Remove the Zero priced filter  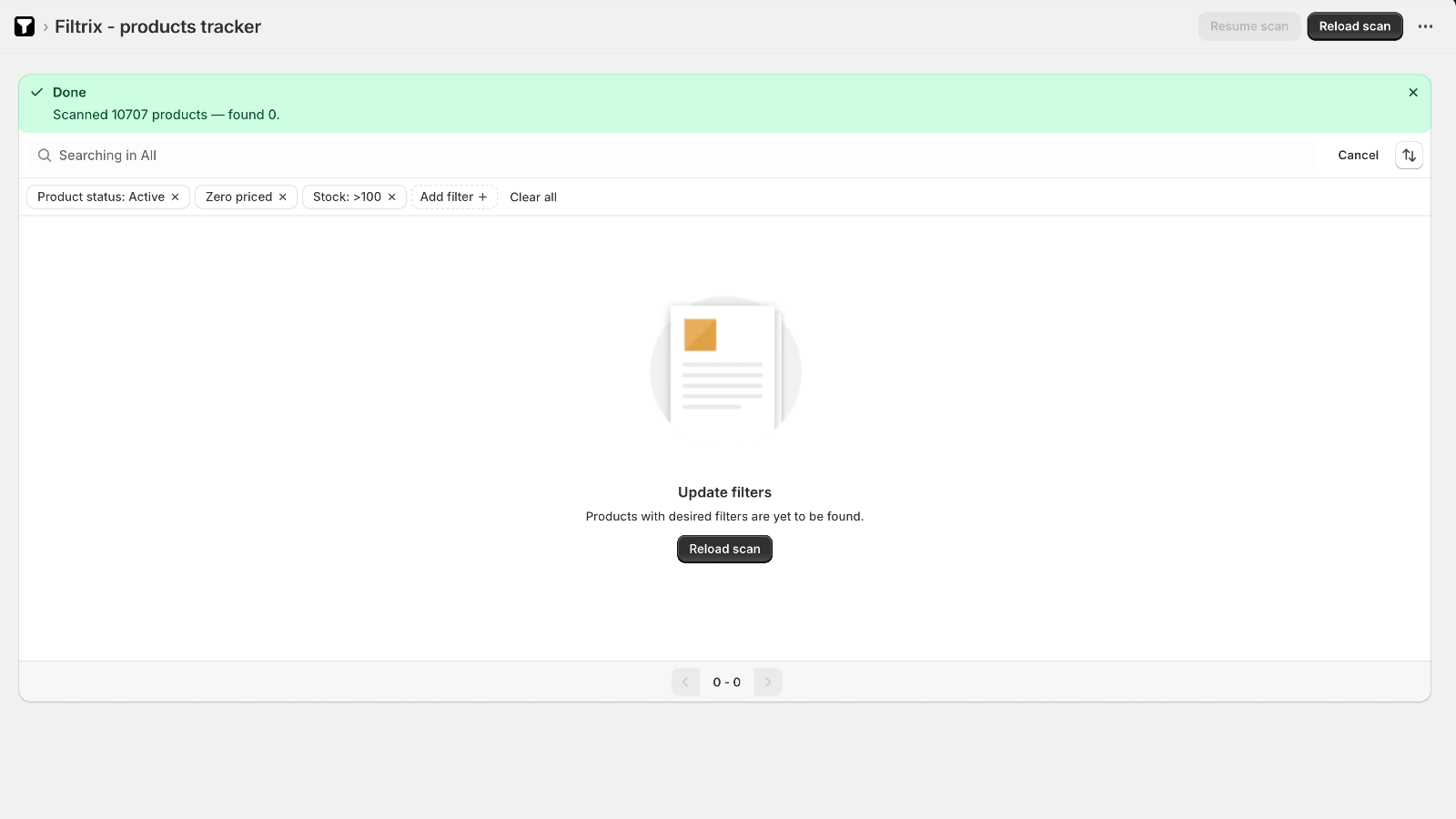tap(282, 197)
